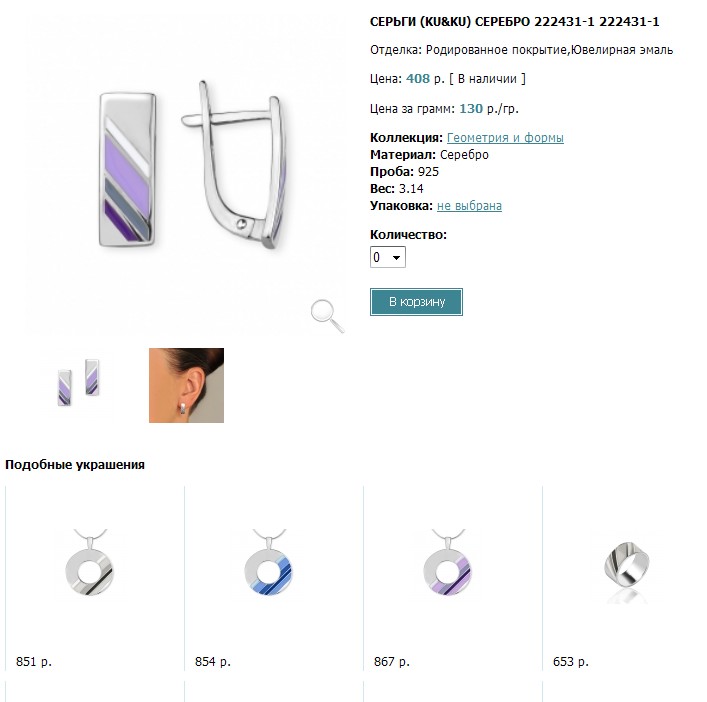Open the Геометрия и формы collection link
The width and height of the screenshot is (707, 702).
[x=505, y=138]
